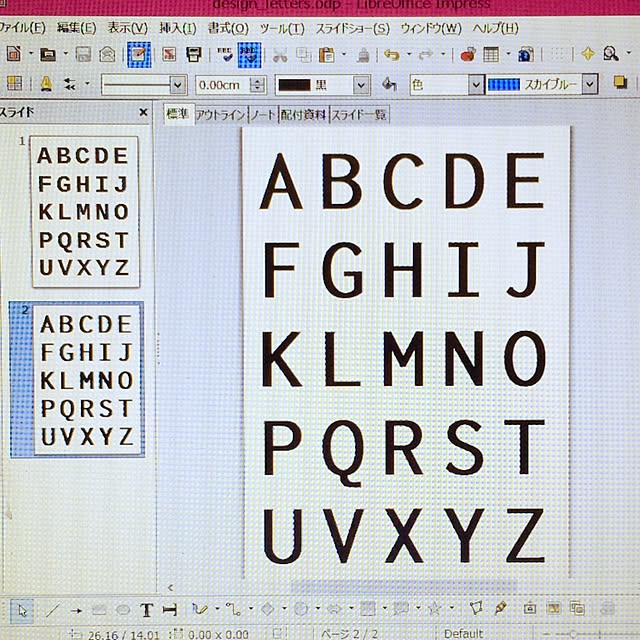Toggle Glue Points mode
Image resolution: width=640 pixels, height=640 pixels.
point(500,609)
